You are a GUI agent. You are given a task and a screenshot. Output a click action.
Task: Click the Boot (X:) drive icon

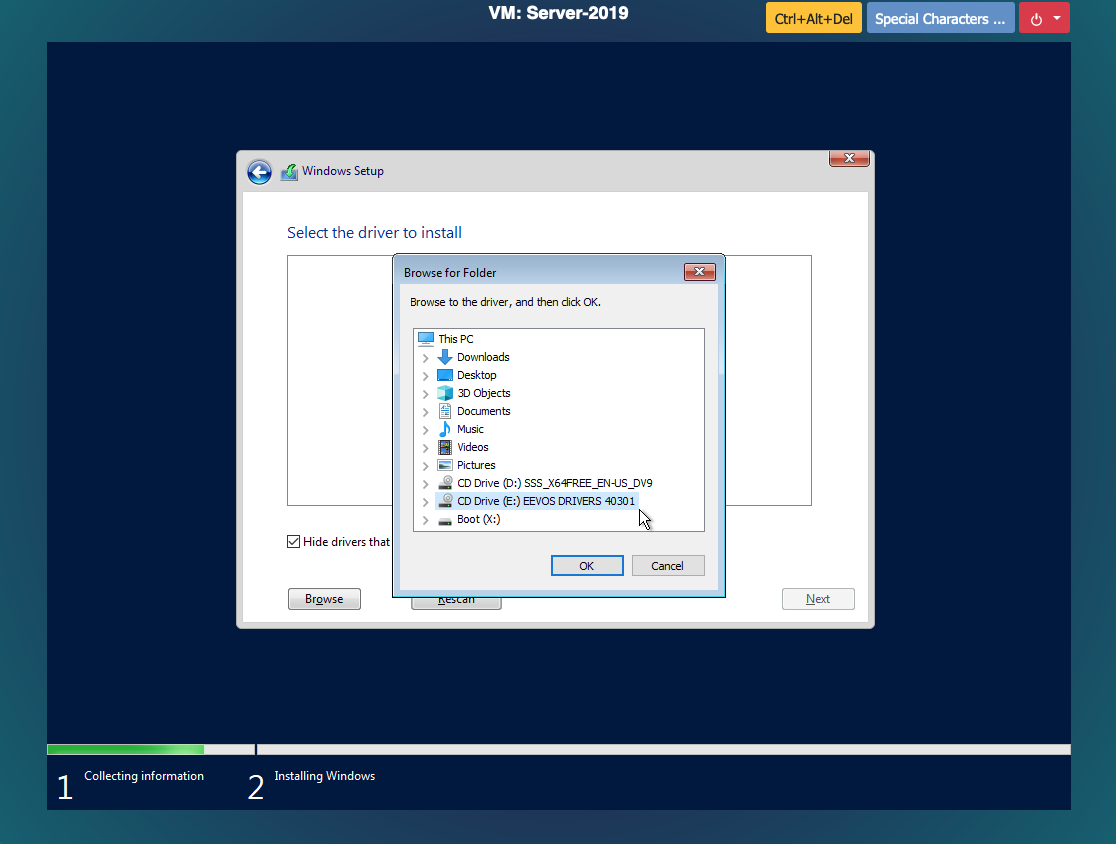point(445,519)
